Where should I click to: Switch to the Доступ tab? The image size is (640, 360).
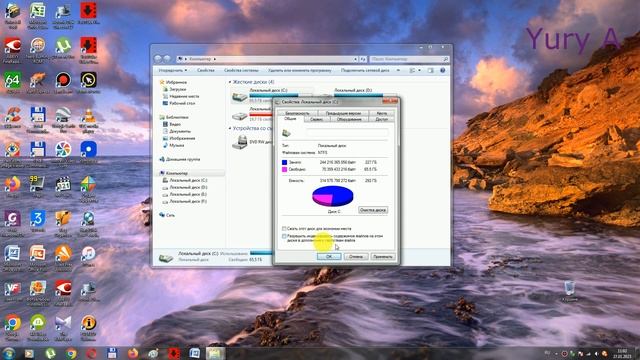pos(382,120)
